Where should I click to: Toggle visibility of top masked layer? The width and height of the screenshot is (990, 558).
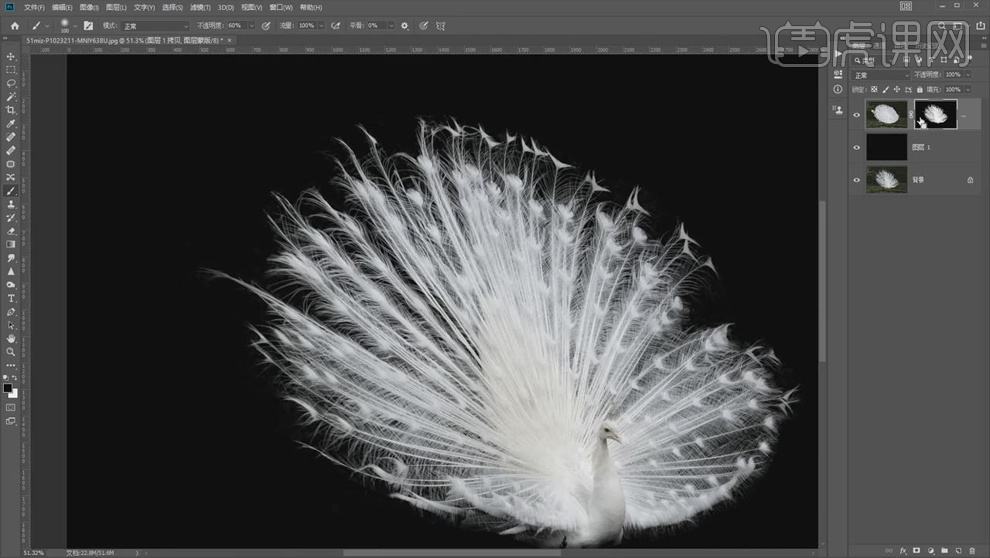pyautogui.click(x=856, y=115)
